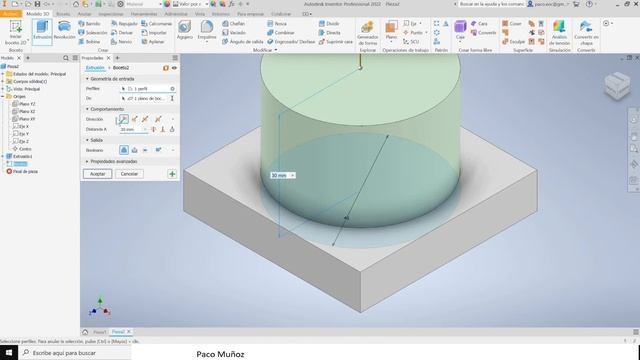Select the Revolución tool
This screenshot has width=640, height=360.
click(x=64, y=30)
